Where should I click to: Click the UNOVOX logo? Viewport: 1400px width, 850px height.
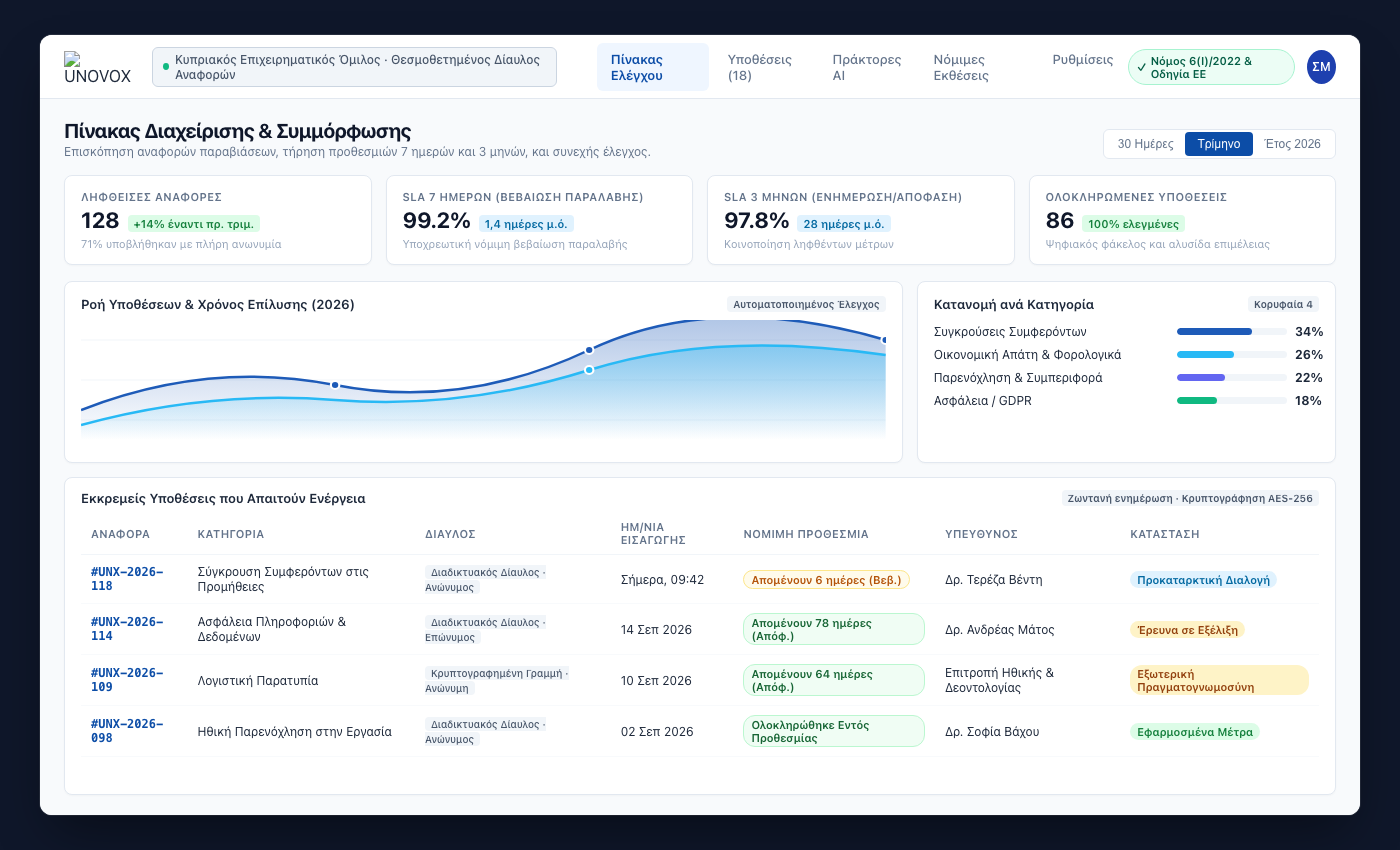(97, 68)
